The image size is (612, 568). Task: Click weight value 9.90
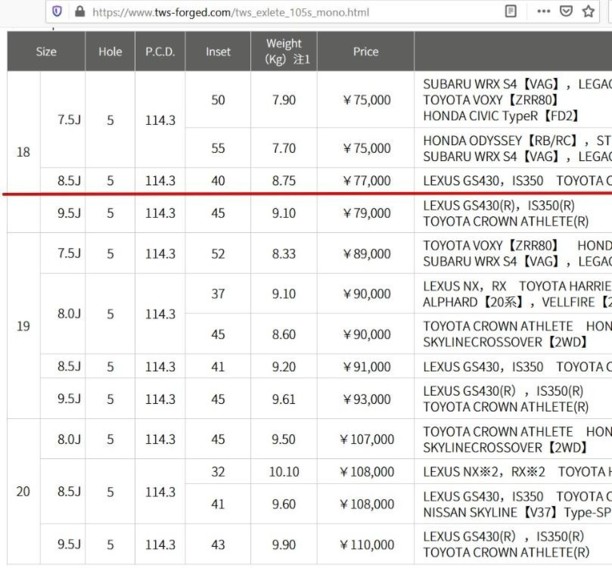pyautogui.click(x=284, y=545)
